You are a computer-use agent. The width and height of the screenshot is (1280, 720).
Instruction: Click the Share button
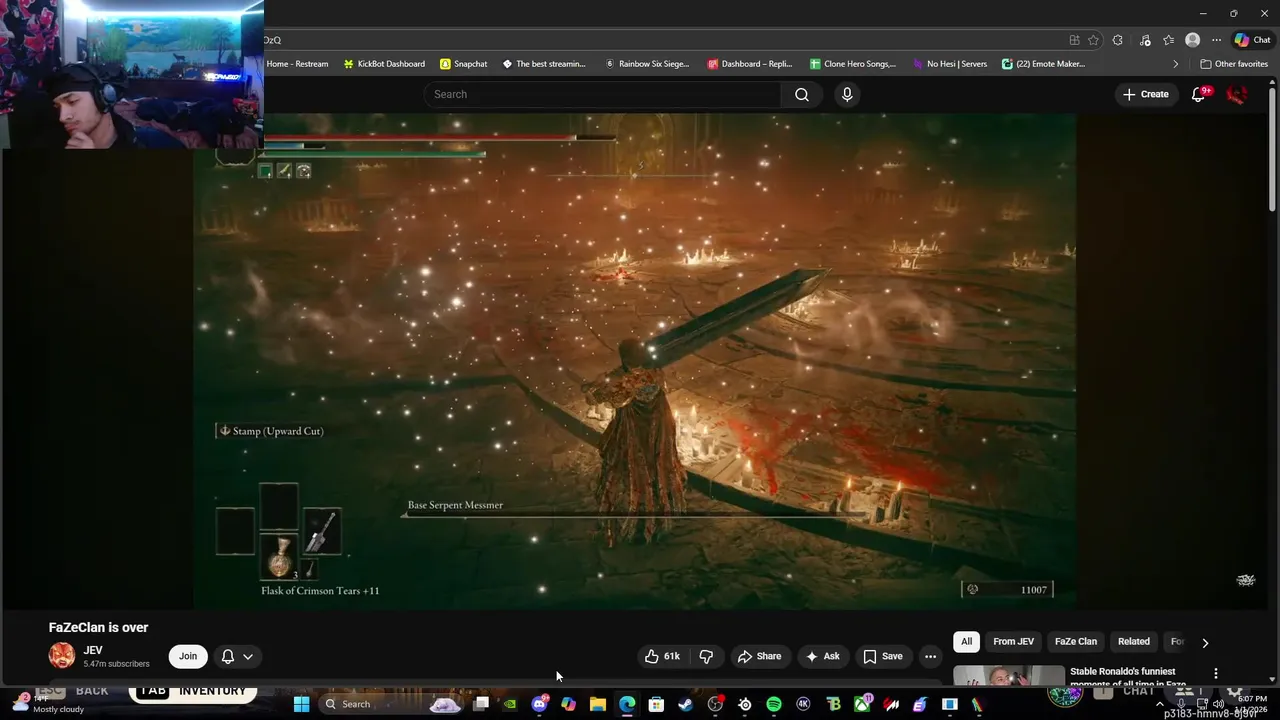point(759,656)
